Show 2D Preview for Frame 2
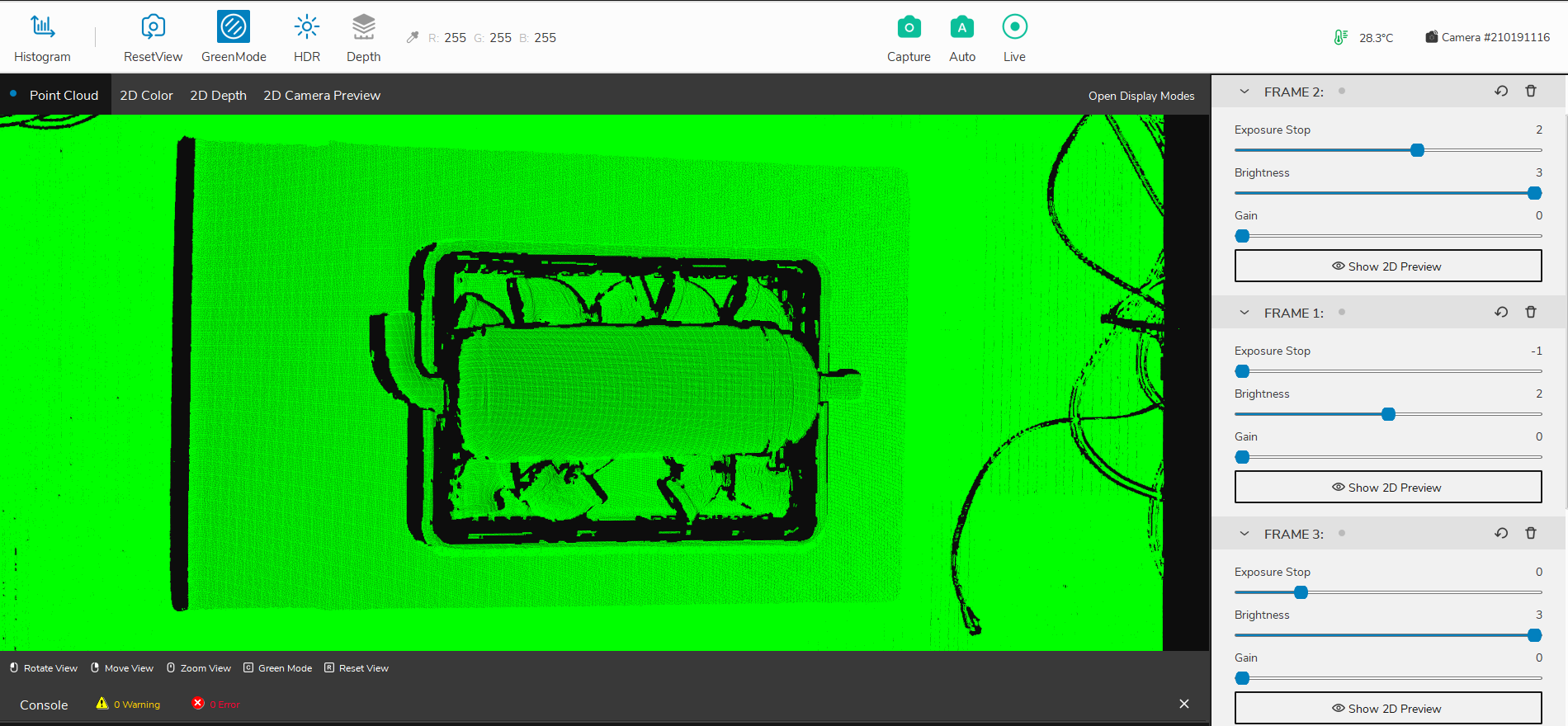1568x726 pixels. (x=1387, y=266)
